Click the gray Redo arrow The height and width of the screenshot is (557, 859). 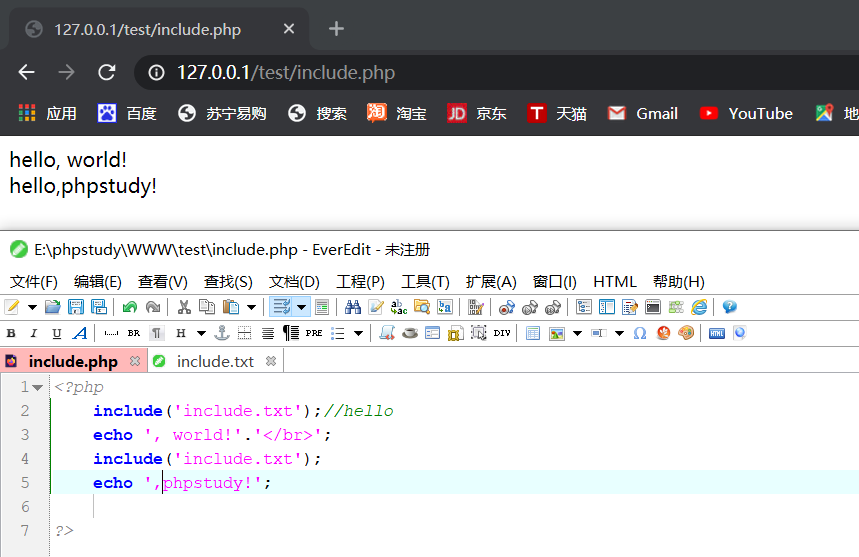153,307
